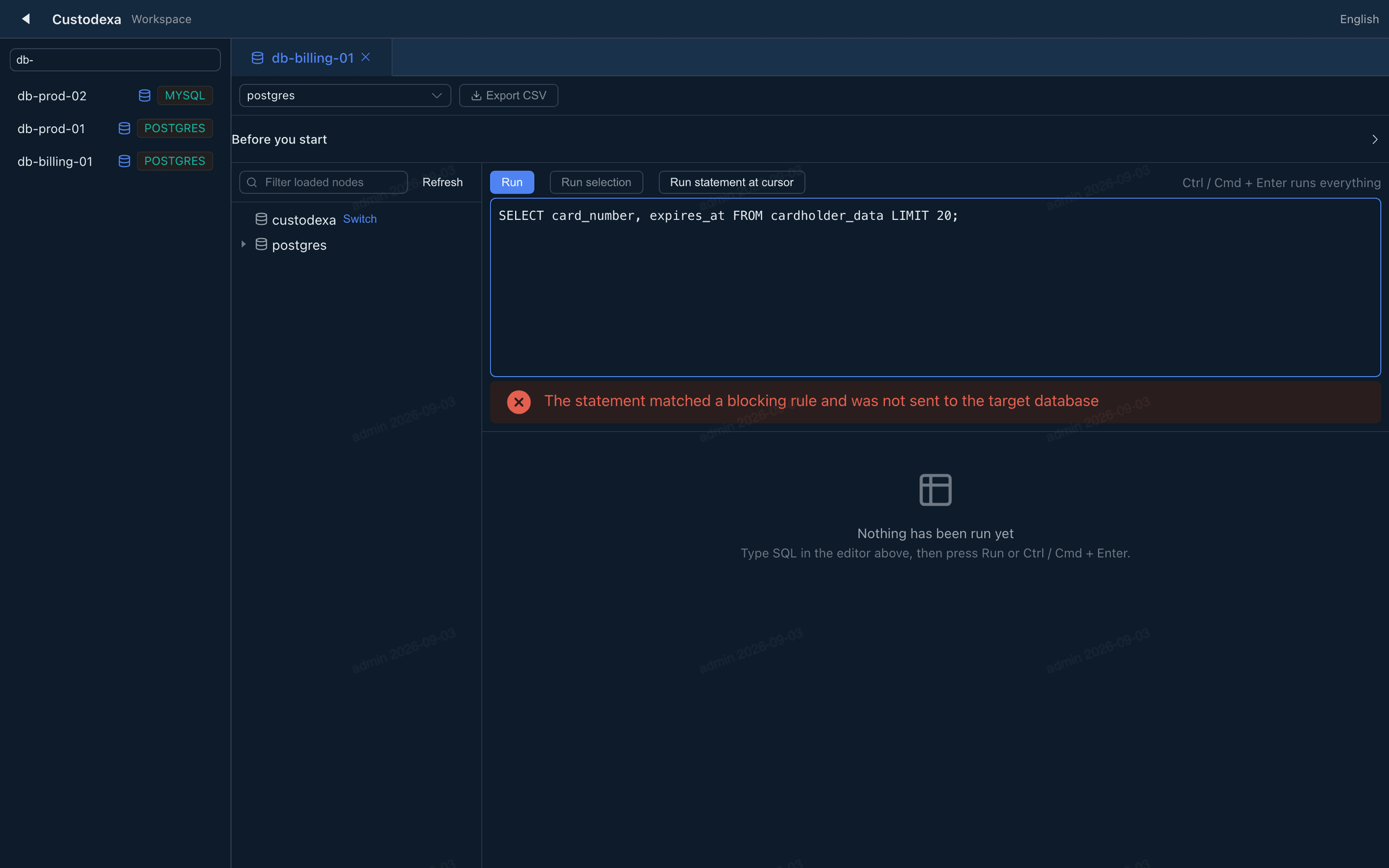The height and width of the screenshot is (868, 1389).
Task: Click the Custodexa title
Action: (x=87, y=19)
